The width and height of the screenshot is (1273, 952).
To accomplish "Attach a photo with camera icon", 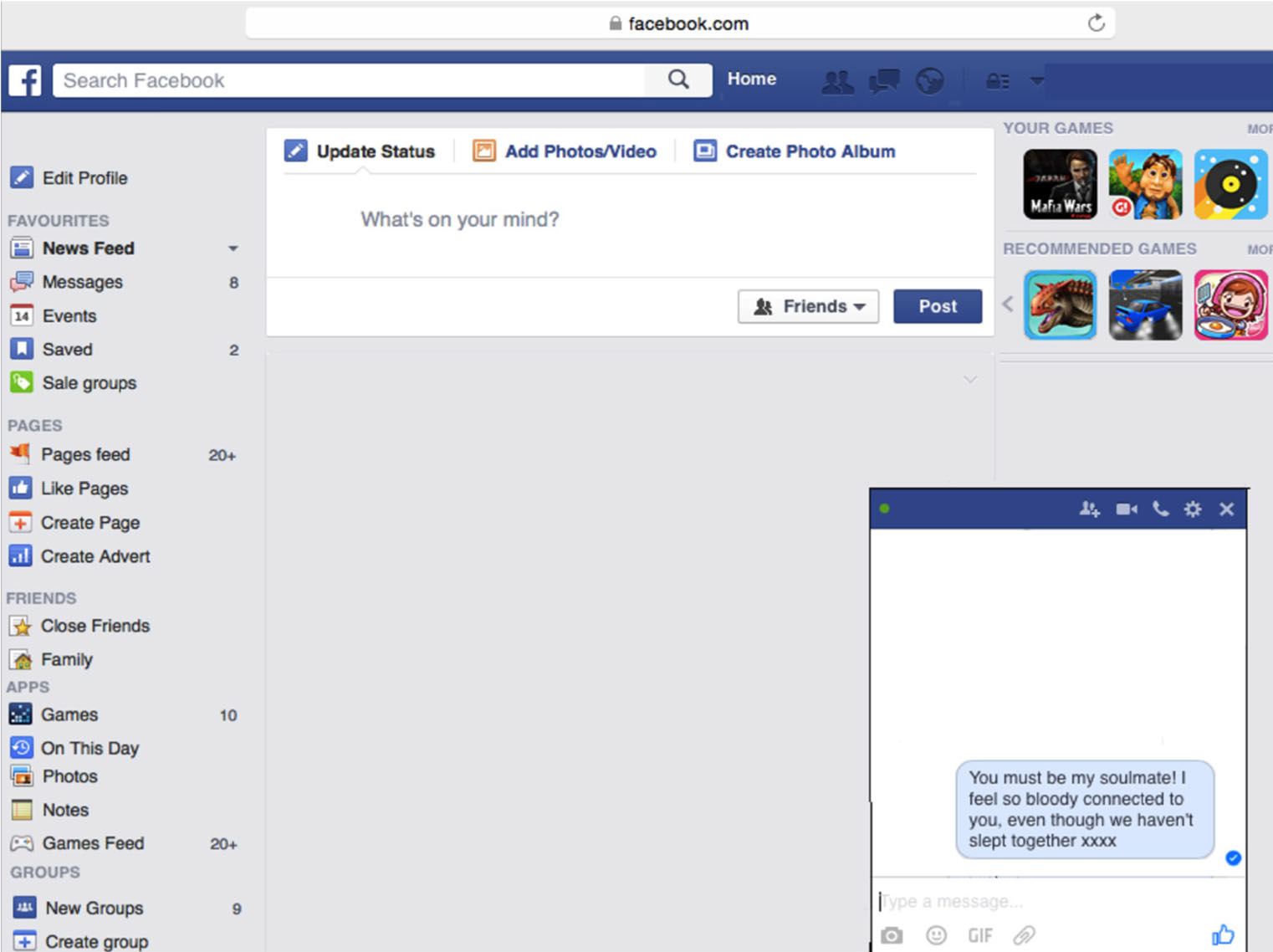I will 892,935.
